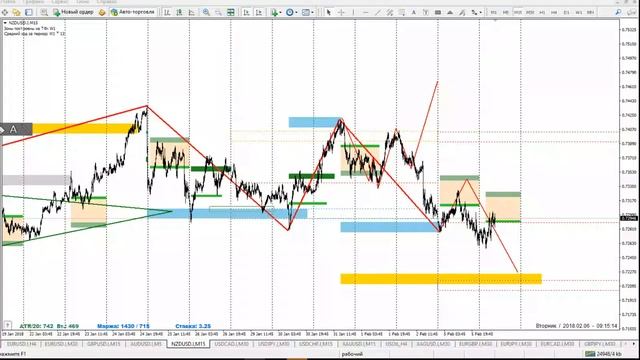Switch timeframe to W1
The image size is (640, 360).
579,12
